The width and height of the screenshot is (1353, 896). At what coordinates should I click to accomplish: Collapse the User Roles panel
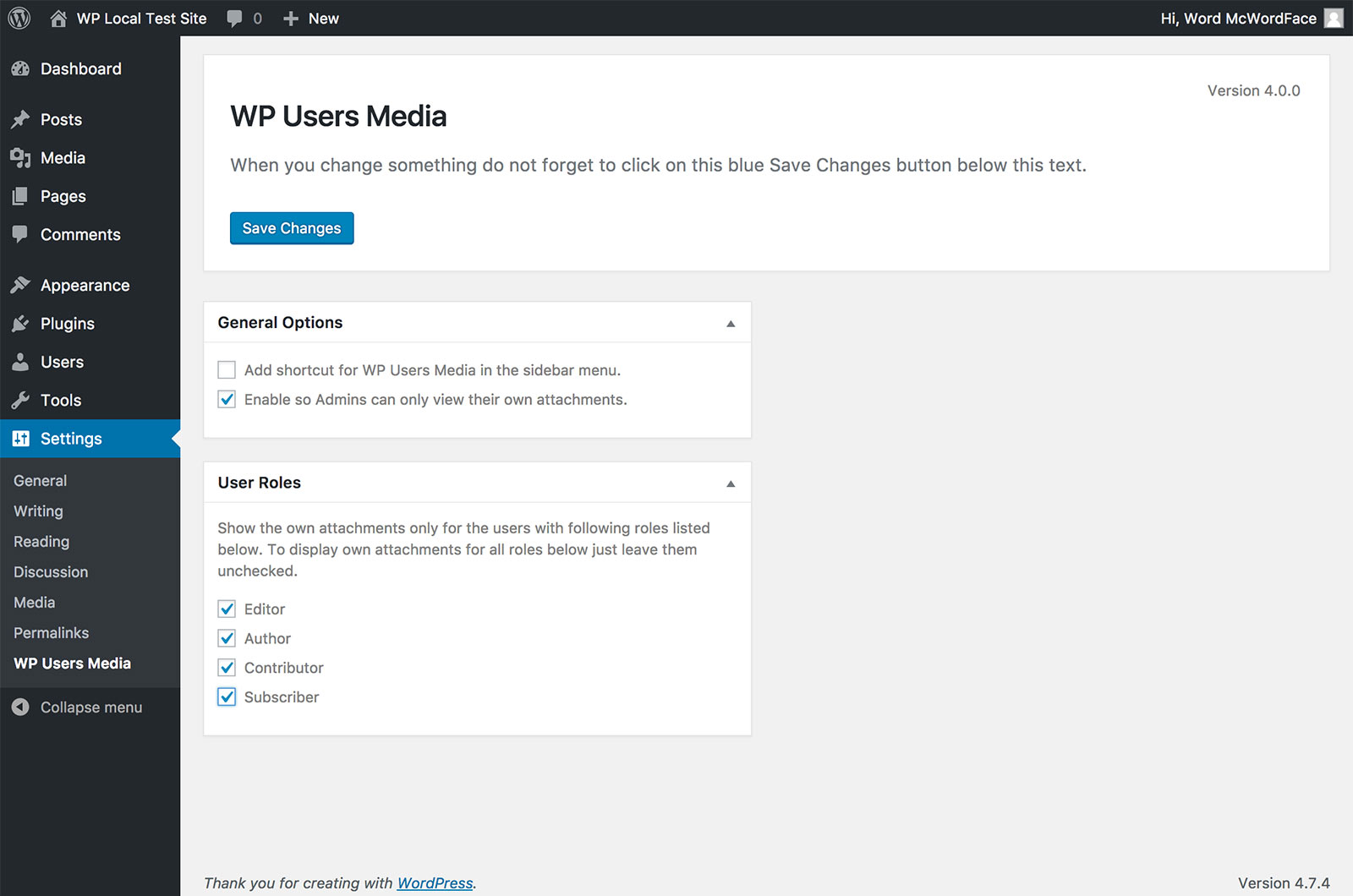pos(731,484)
